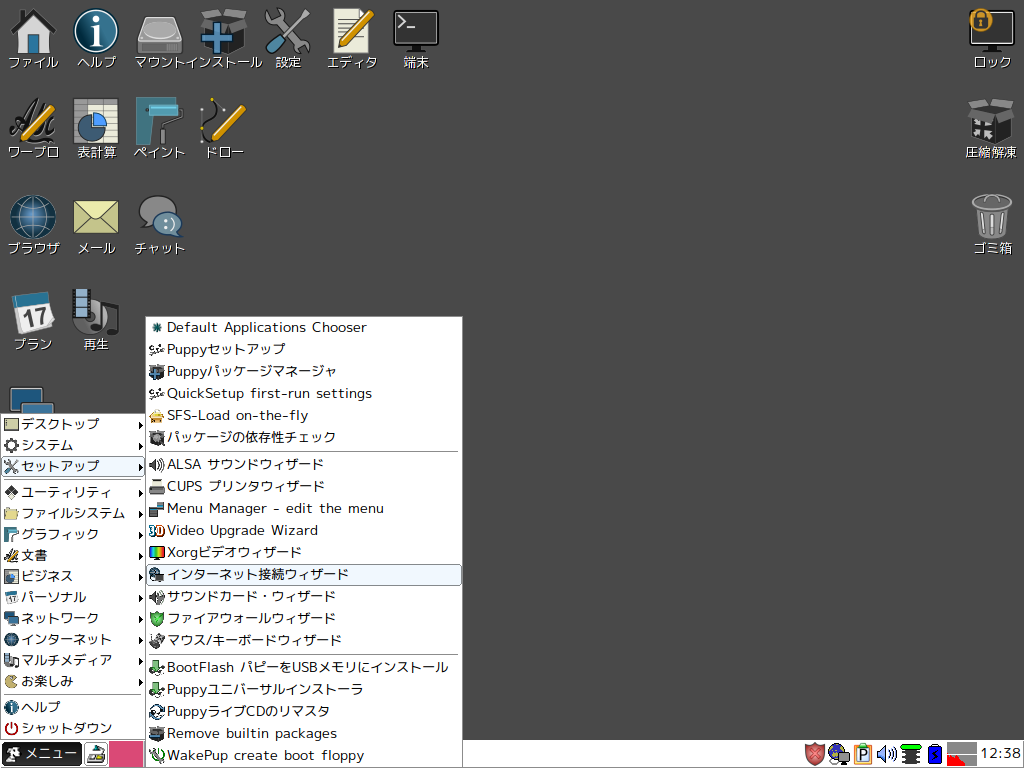Expand the システム submenu
Viewport: 1024px width, 768px height.
(x=73, y=445)
